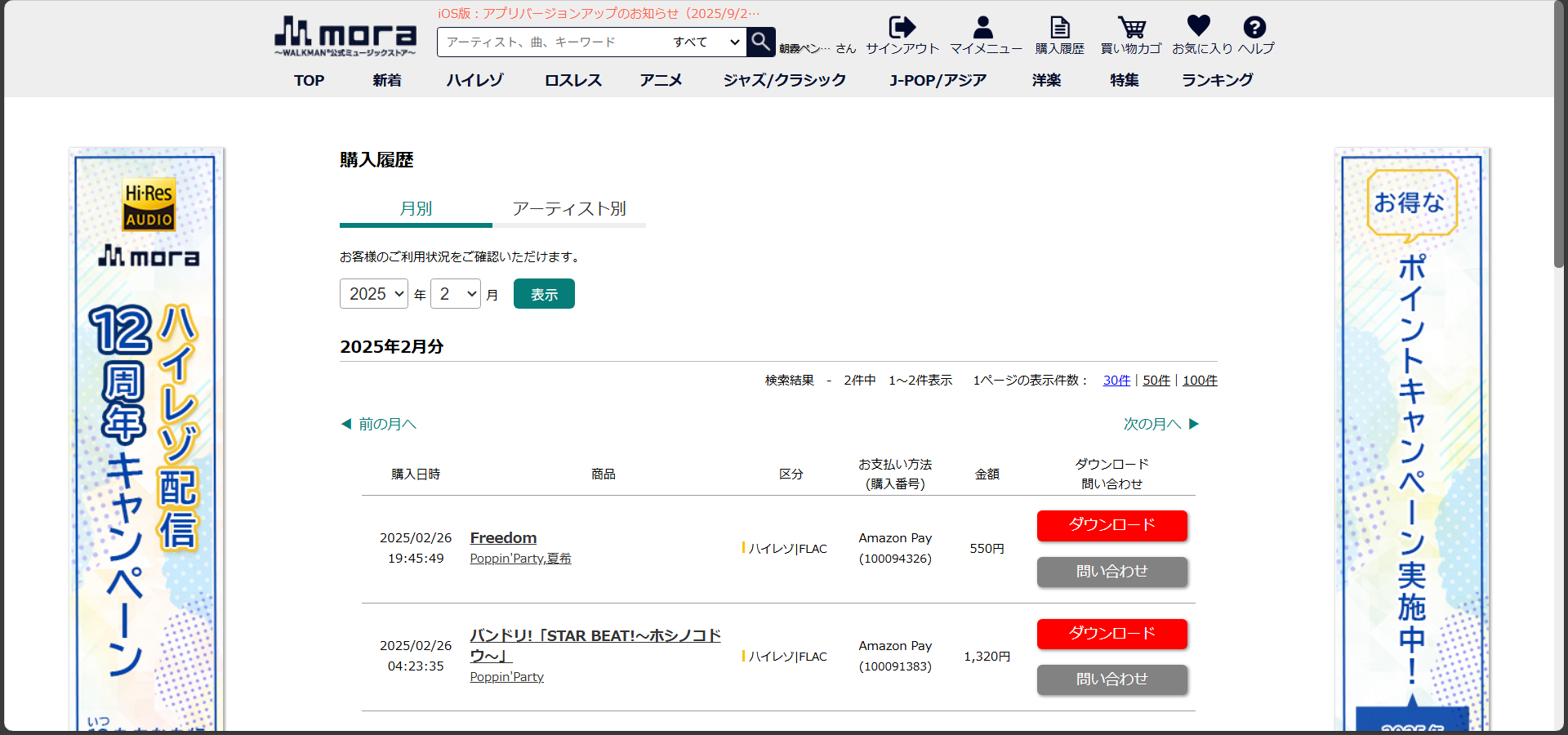Screen dimensions: 1568x735
Task: Click the mora logo
Action: pos(345,37)
